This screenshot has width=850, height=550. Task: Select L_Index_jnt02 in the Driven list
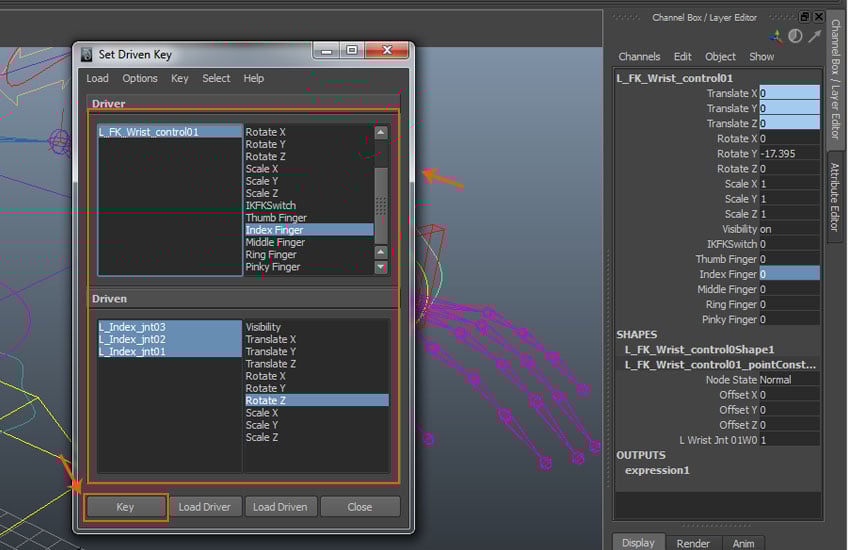point(170,339)
